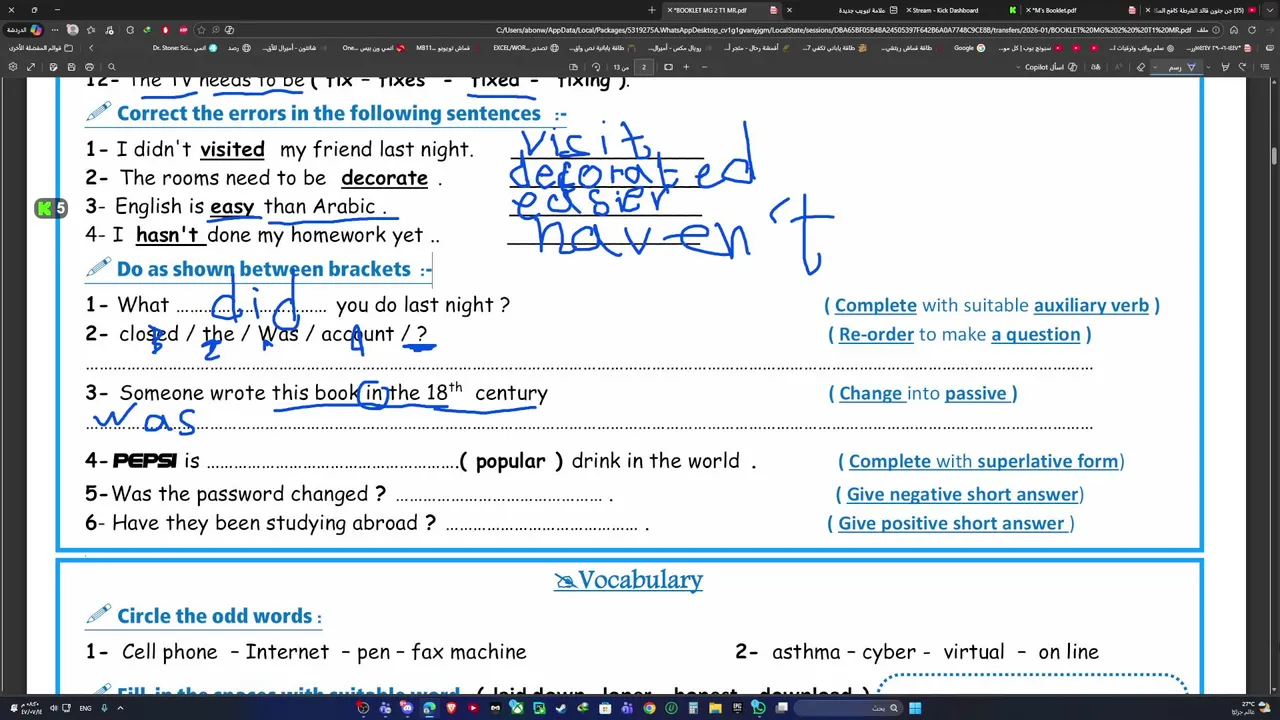The height and width of the screenshot is (720, 1280).
Task: Click 'Change into passive' instruction text
Action: click(x=922, y=393)
